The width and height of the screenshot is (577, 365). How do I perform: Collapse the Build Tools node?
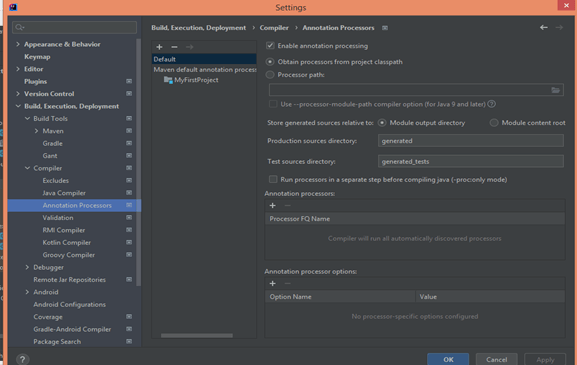(x=27, y=118)
